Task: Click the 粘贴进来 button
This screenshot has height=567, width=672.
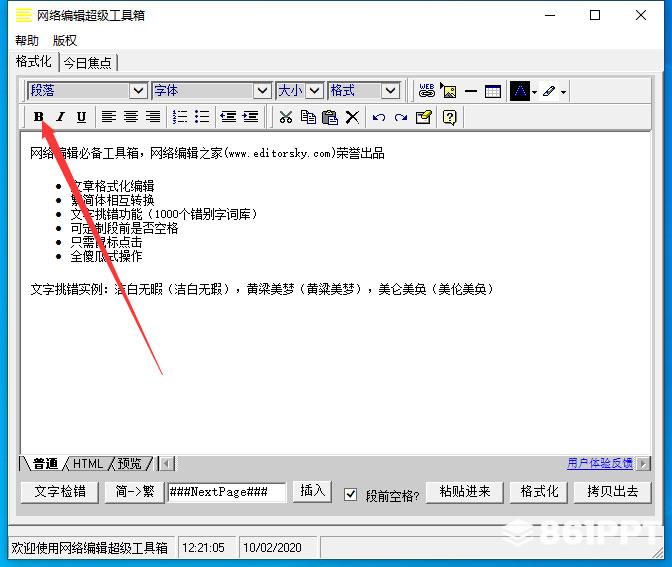Action: (x=465, y=492)
